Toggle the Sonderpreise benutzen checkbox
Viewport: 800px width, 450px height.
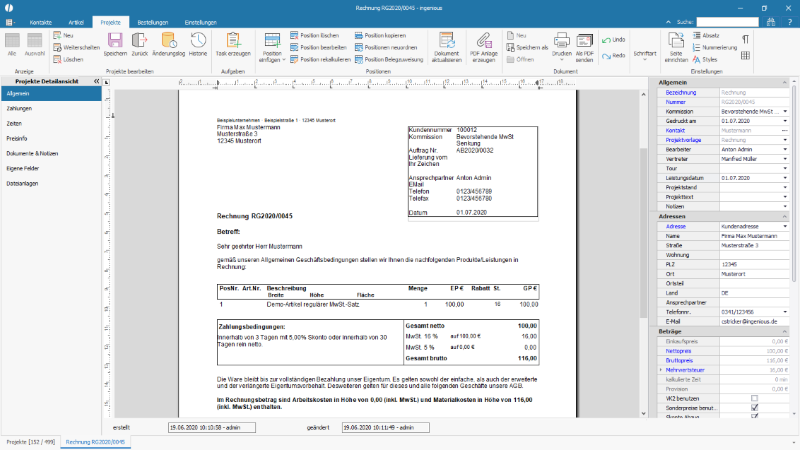[x=755, y=408]
